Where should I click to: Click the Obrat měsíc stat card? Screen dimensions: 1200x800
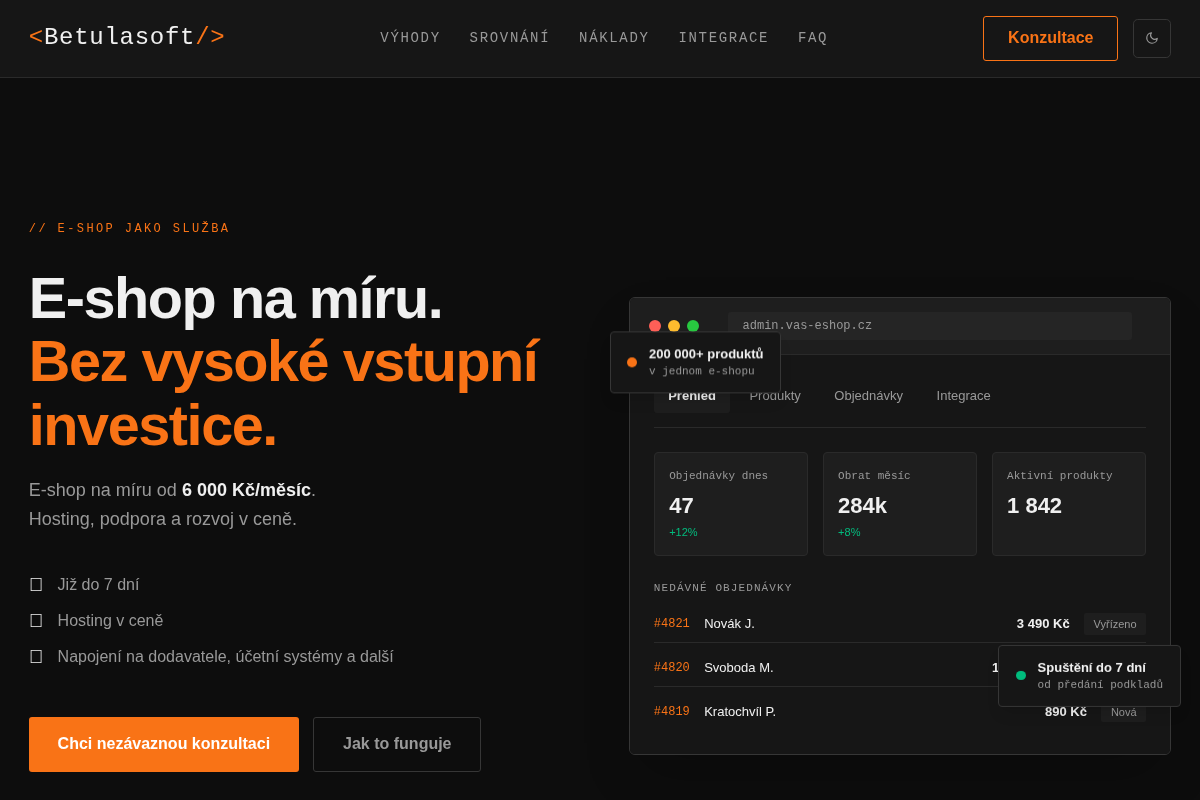tap(900, 504)
